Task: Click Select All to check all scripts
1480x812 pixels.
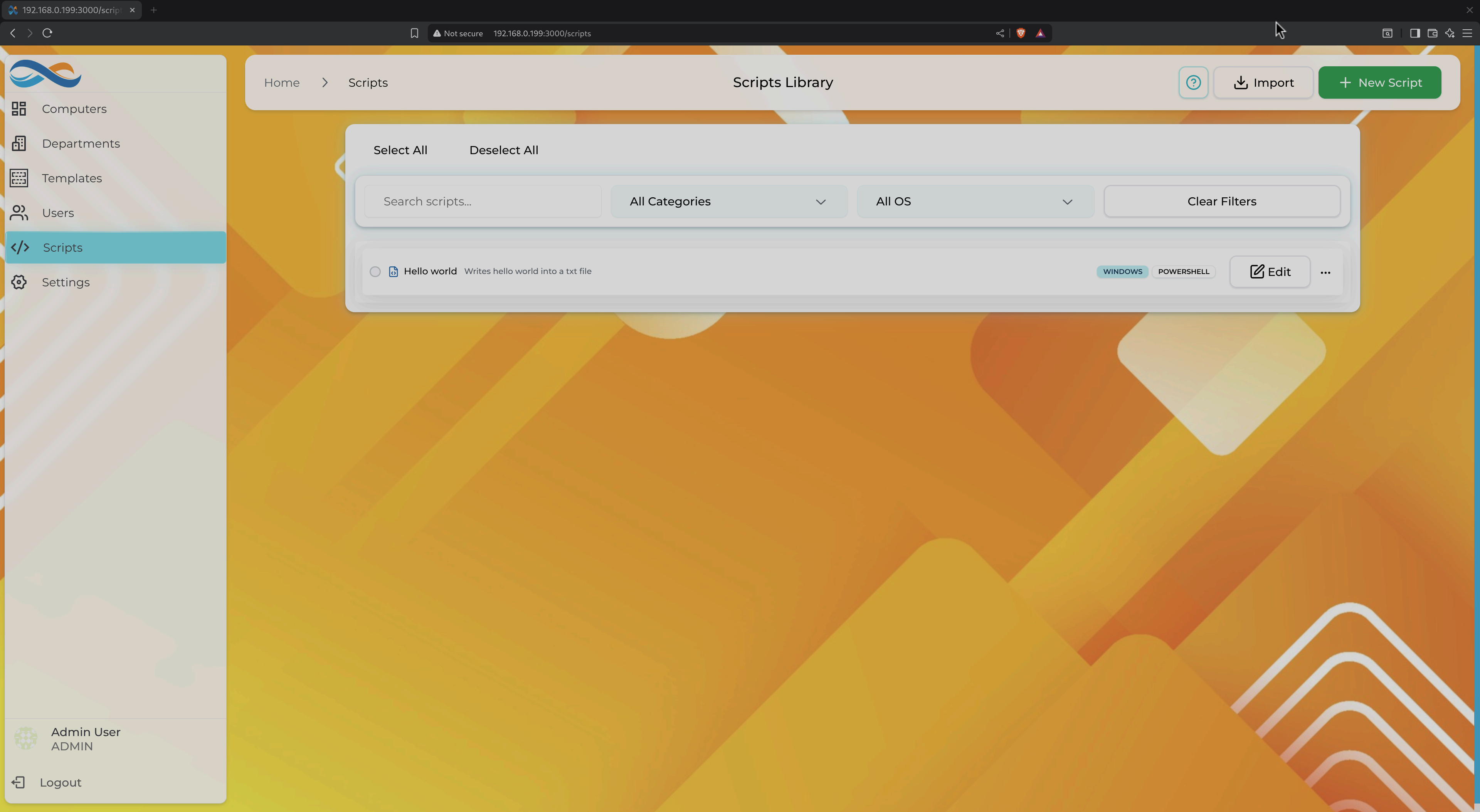Action: [x=400, y=150]
